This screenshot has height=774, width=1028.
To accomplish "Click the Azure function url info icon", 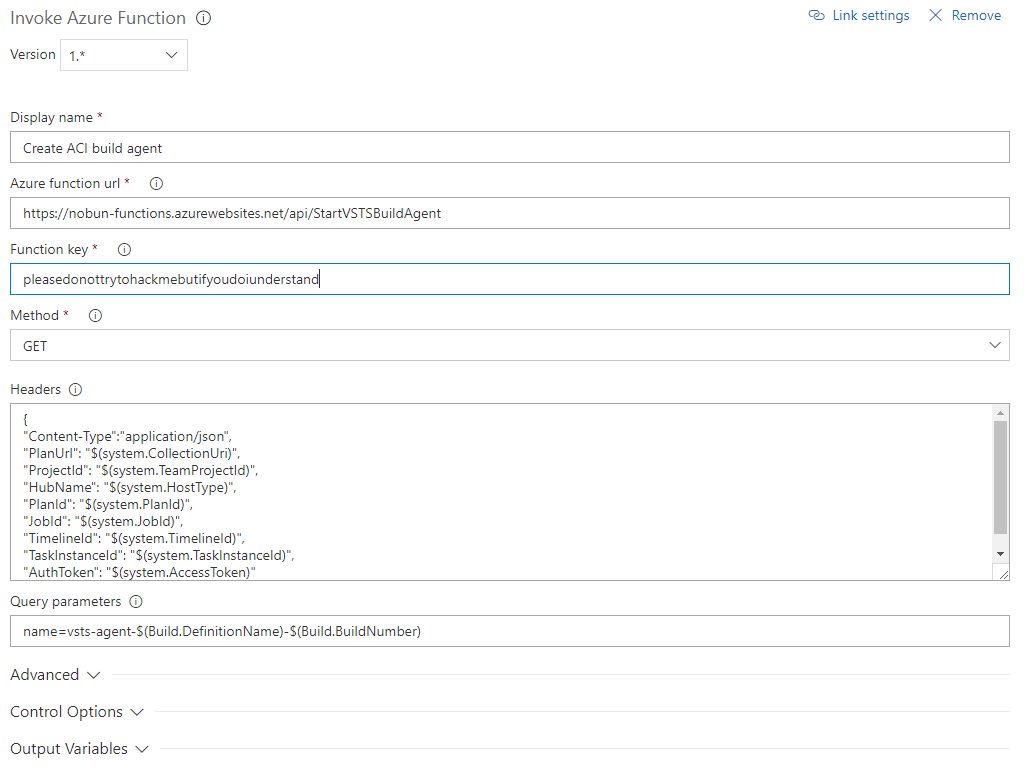I will 156,183.
